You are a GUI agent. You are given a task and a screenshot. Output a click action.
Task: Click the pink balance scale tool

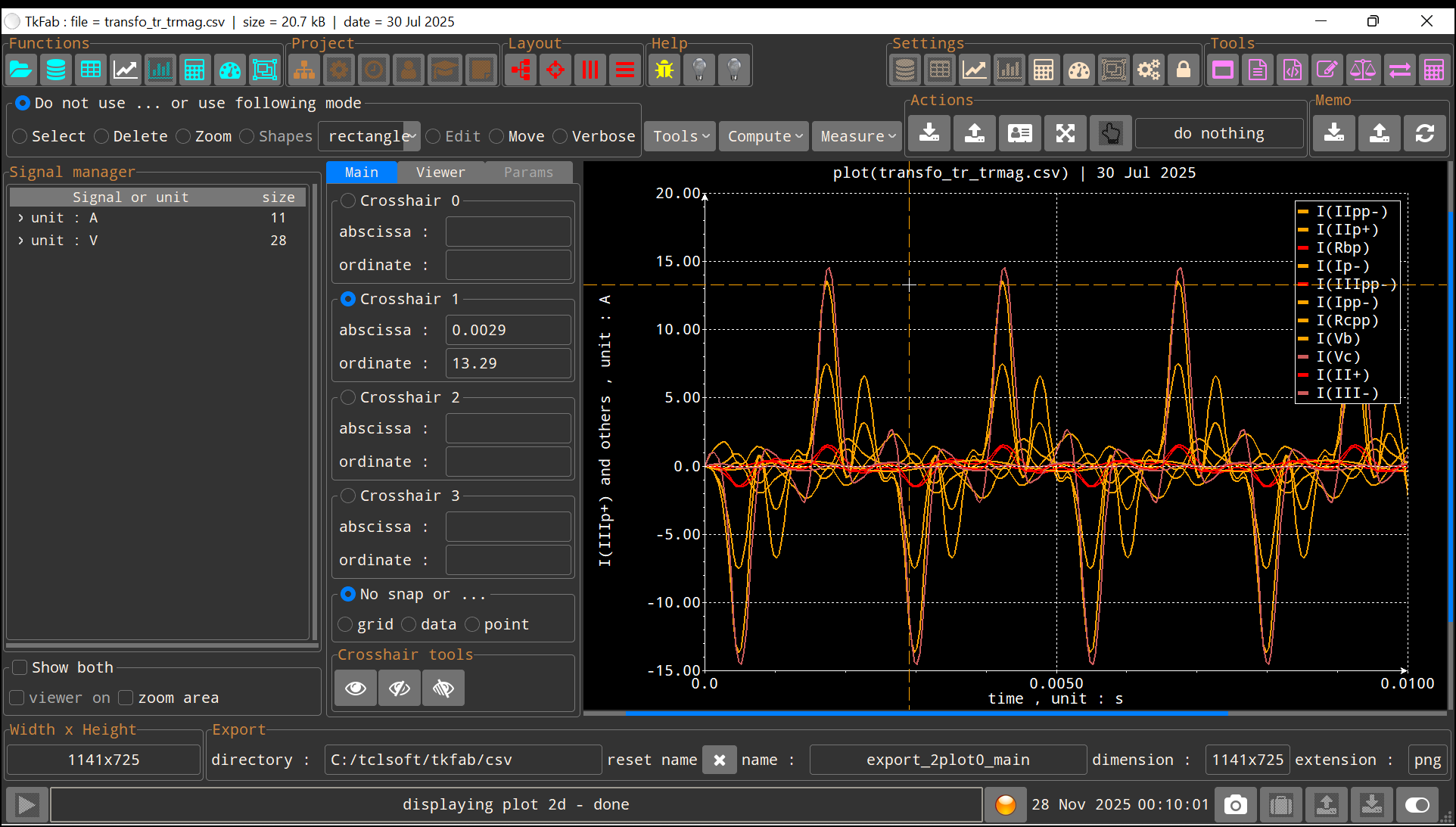pyautogui.click(x=1362, y=70)
